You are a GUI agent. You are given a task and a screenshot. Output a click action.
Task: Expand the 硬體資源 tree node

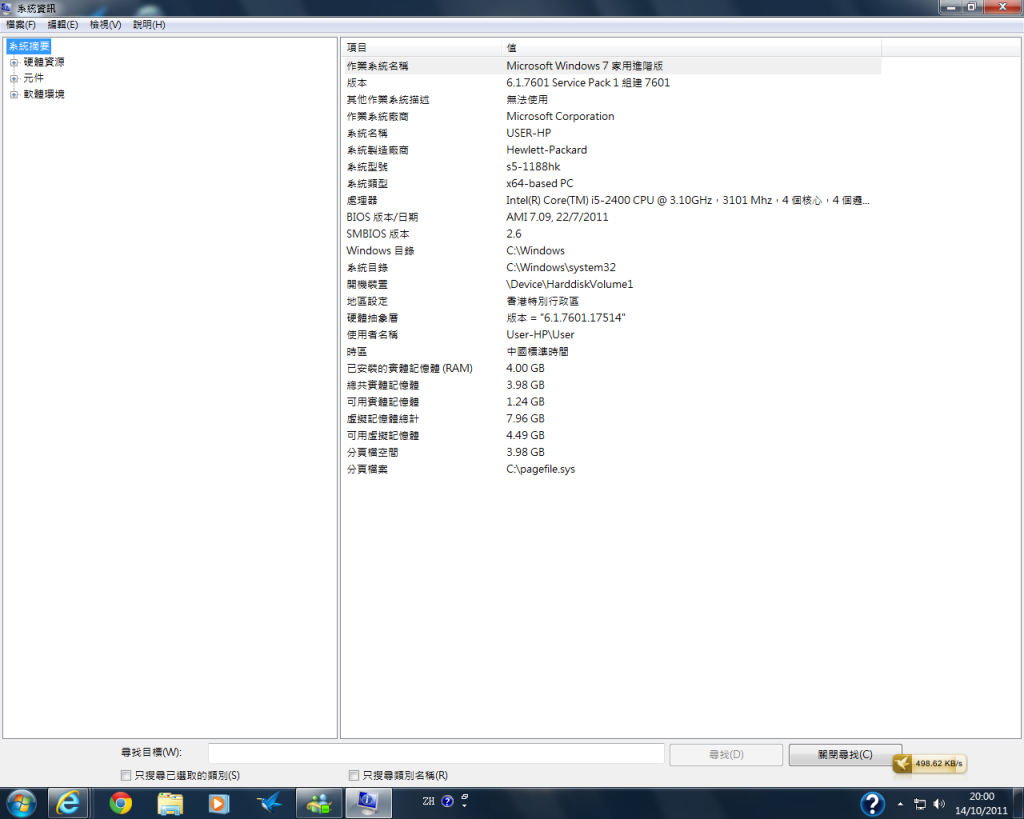pyautogui.click(x=14, y=62)
